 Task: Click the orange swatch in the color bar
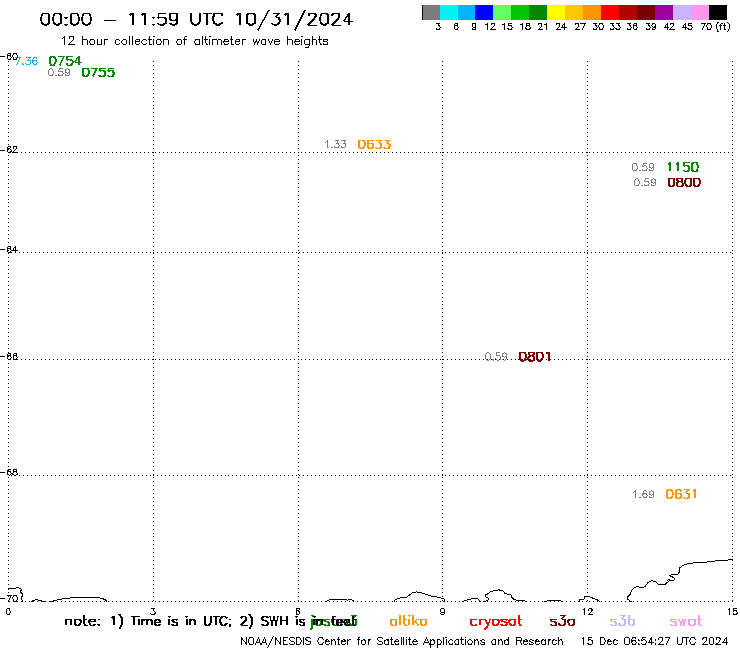click(x=592, y=12)
